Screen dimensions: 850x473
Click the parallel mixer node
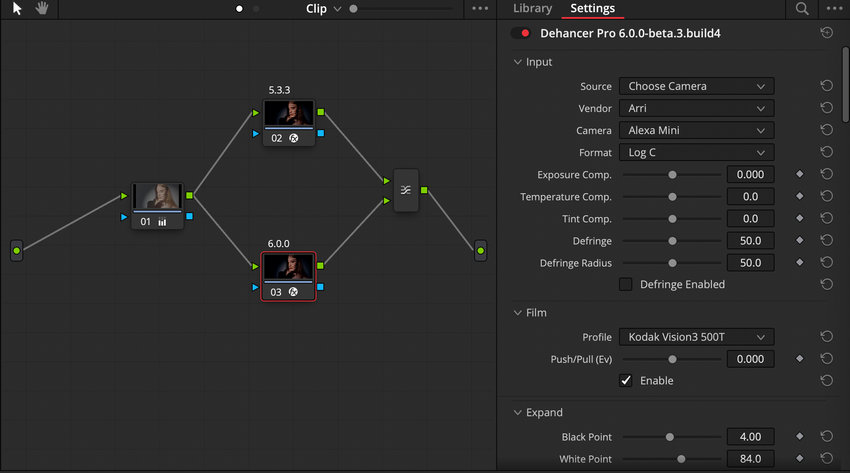pyautogui.click(x=405, y=190)
